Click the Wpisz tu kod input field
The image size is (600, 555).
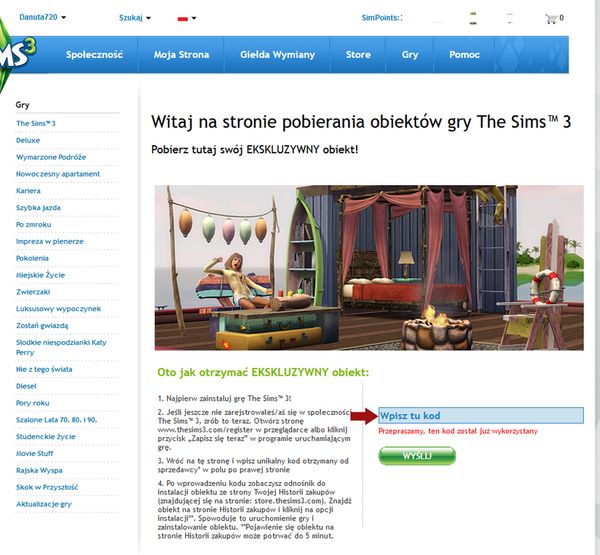[481, 416]
